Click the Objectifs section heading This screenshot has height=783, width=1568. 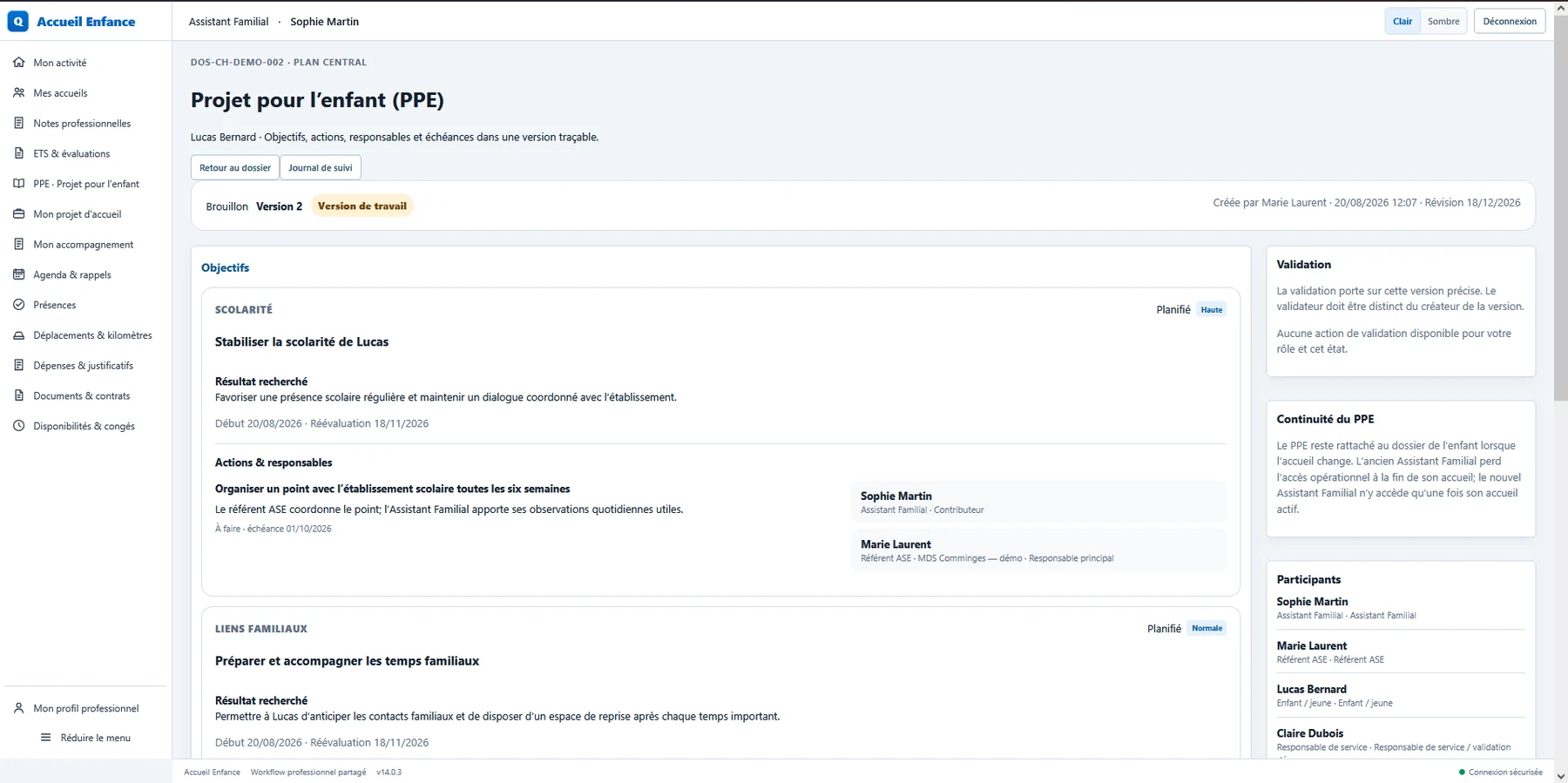coord(225,268)
